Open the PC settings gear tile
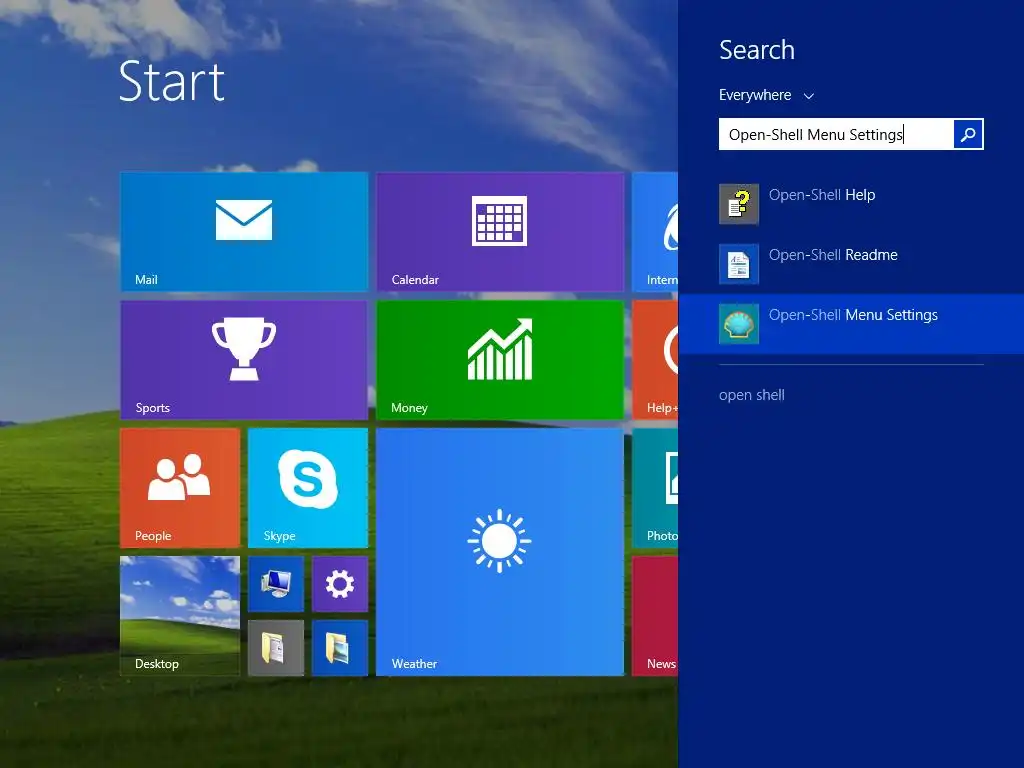1024x768 pixels. click(340, 584)
